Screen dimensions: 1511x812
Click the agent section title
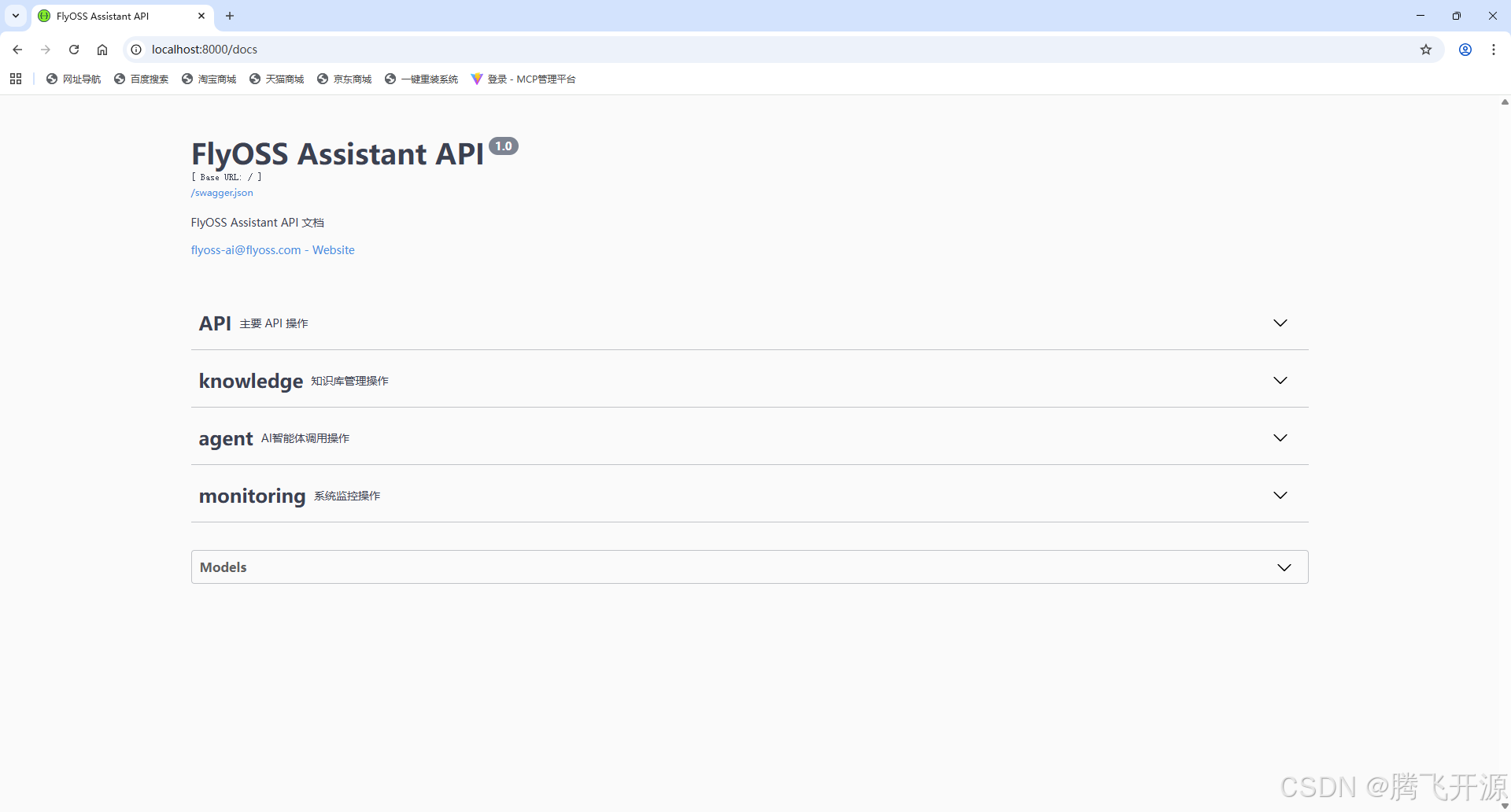226,439
